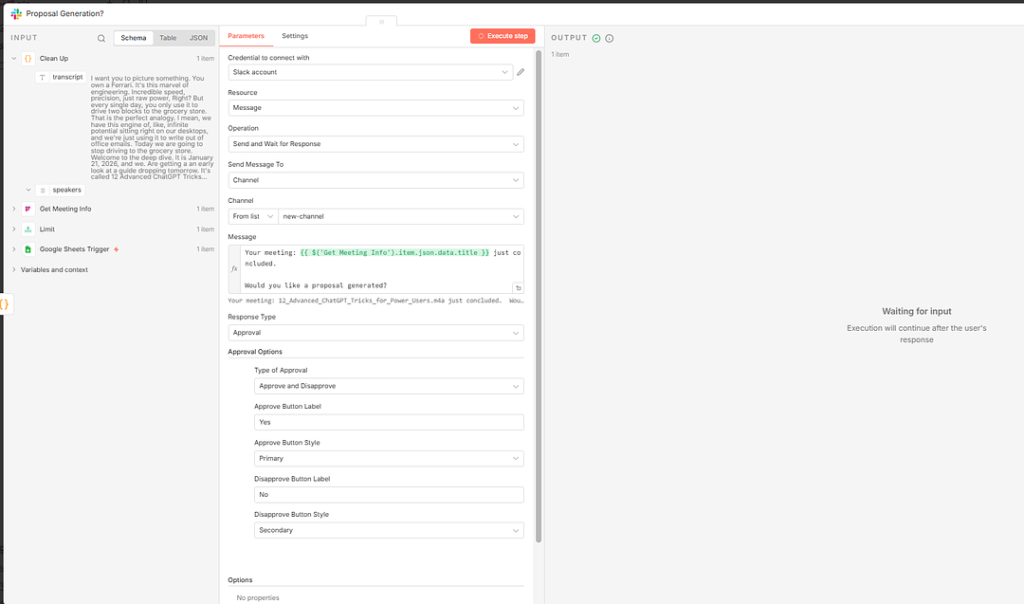This screenshot has height=604, width=1024.
Task: Click the Execute step button
Action: (x=502, y=36)
